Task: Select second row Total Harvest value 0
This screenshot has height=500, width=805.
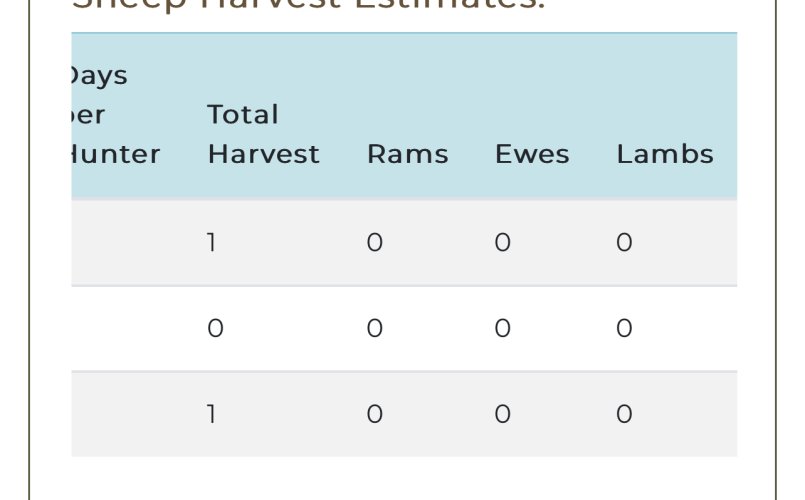Action: (216, 328)
